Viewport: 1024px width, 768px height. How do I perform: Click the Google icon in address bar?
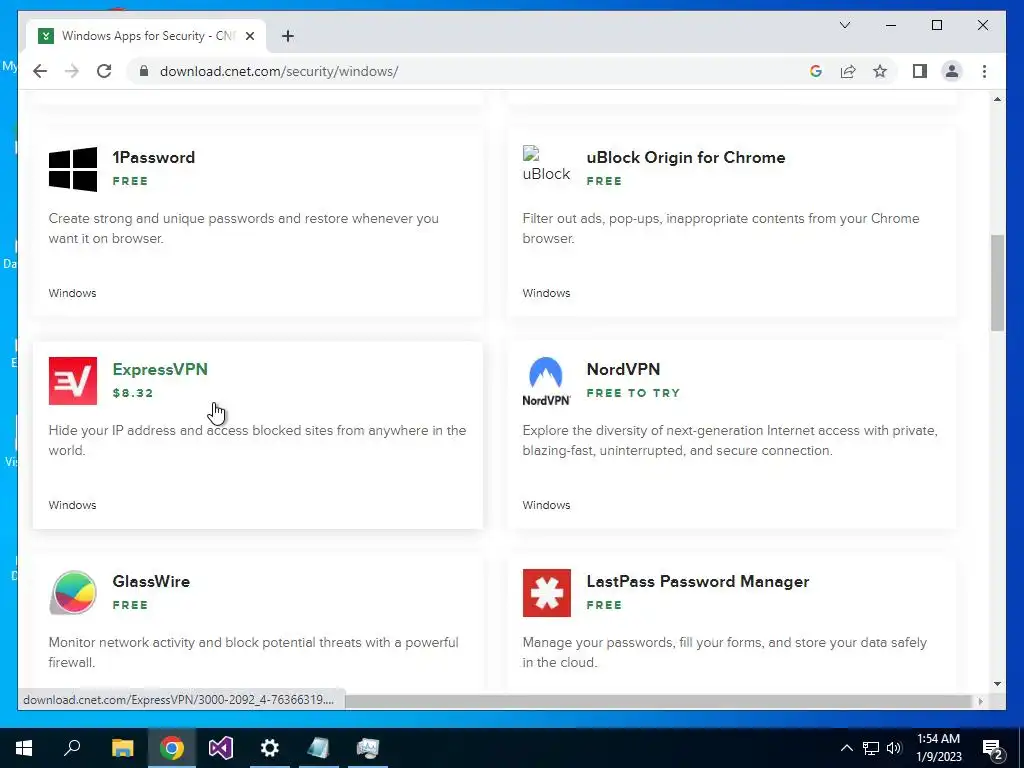click(x=816, y=71)
